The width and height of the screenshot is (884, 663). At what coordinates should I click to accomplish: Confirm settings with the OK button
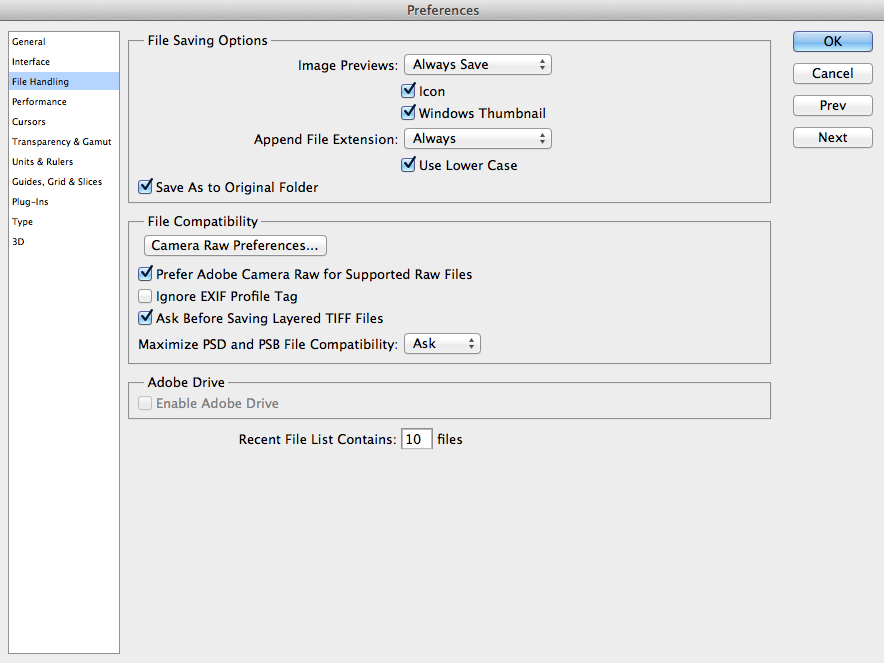click(832, 41)
